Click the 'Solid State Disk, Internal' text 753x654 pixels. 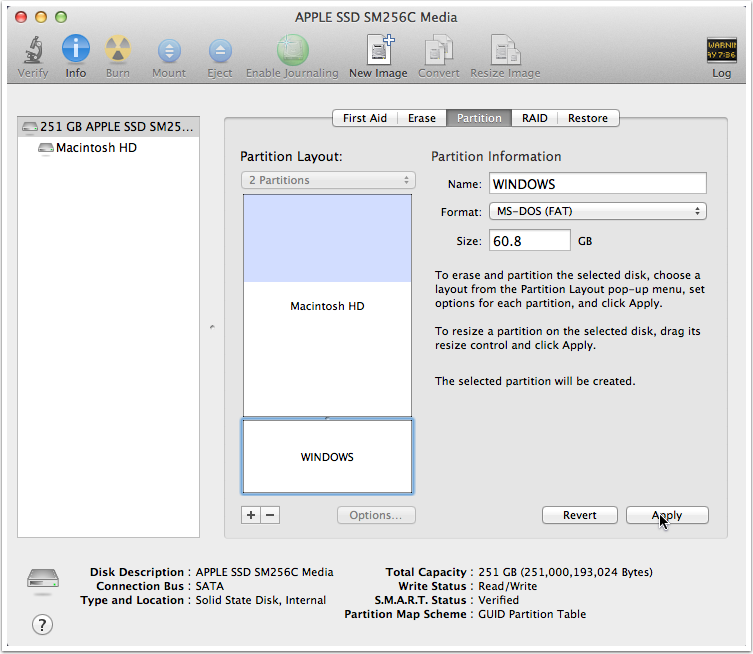260,600
